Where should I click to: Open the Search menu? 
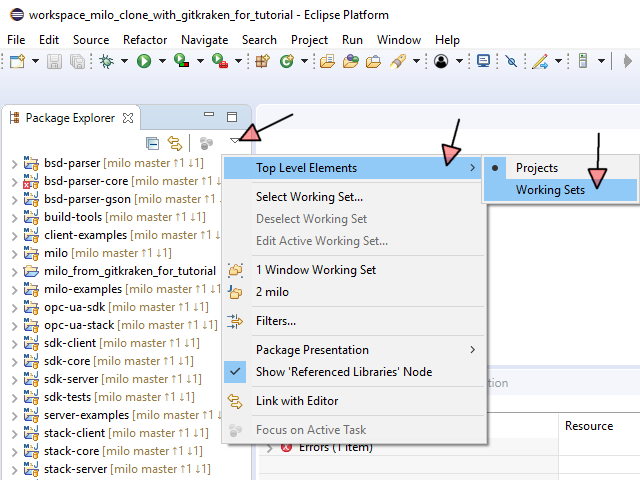(x=259, y=40)
